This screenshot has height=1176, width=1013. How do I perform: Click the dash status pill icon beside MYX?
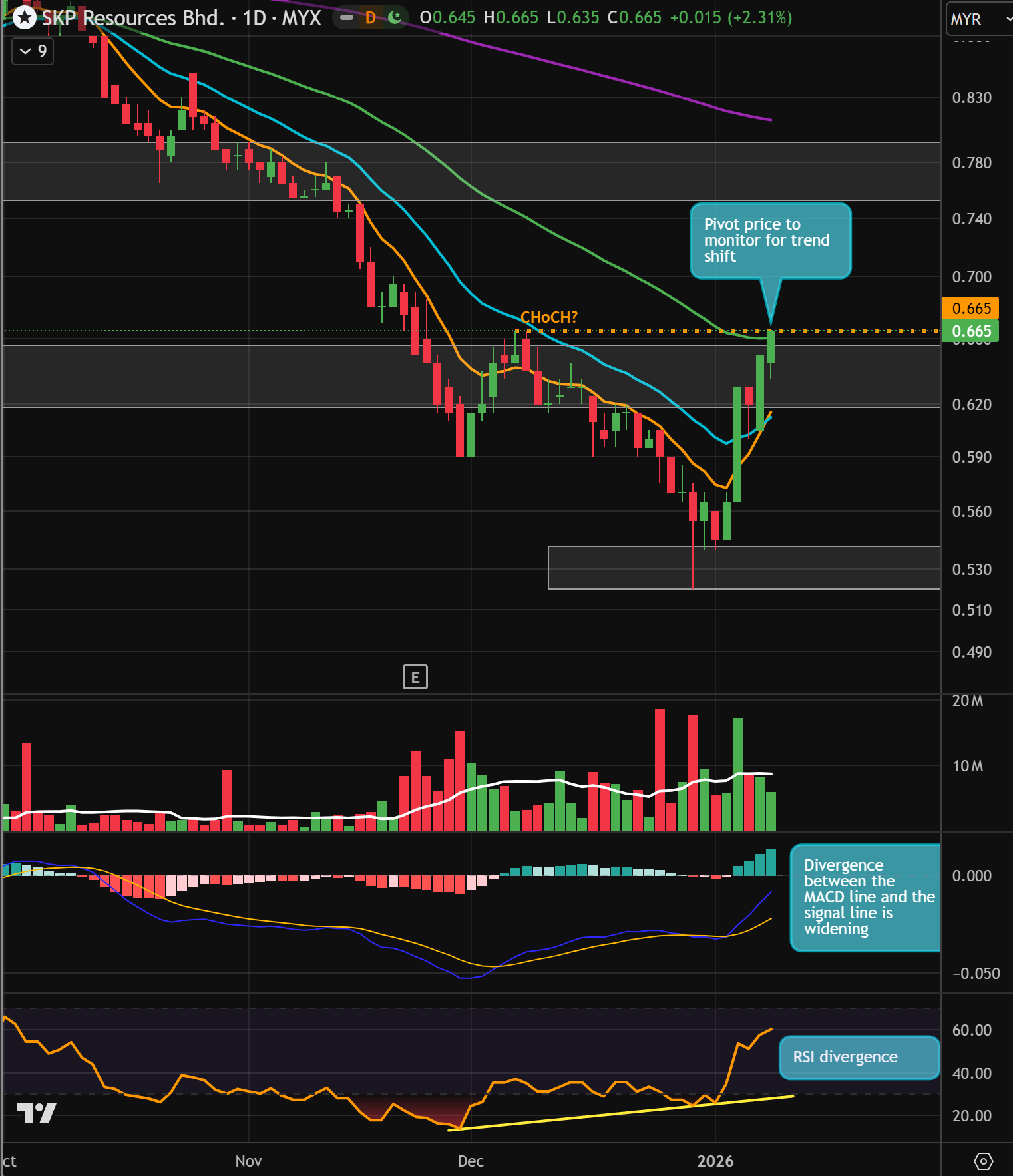click(x=347, y=17)
